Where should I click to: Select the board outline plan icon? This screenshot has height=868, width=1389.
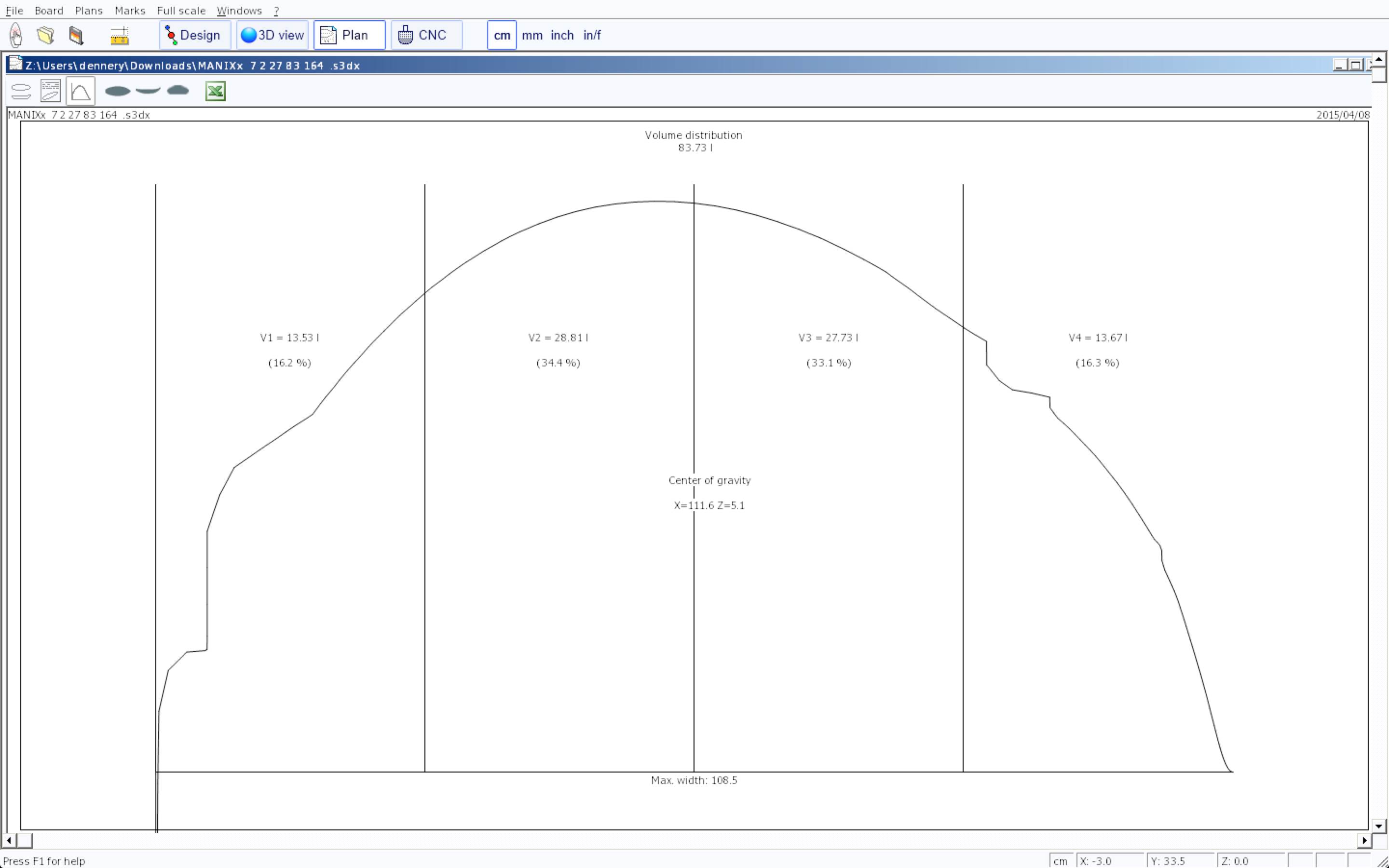click(x=21, y=91)
